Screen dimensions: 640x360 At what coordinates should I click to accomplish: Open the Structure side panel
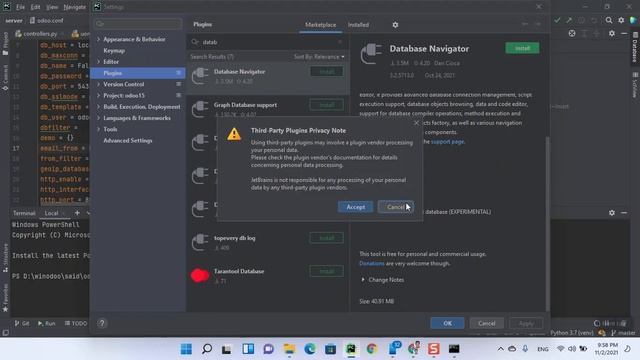click(5, 258)
